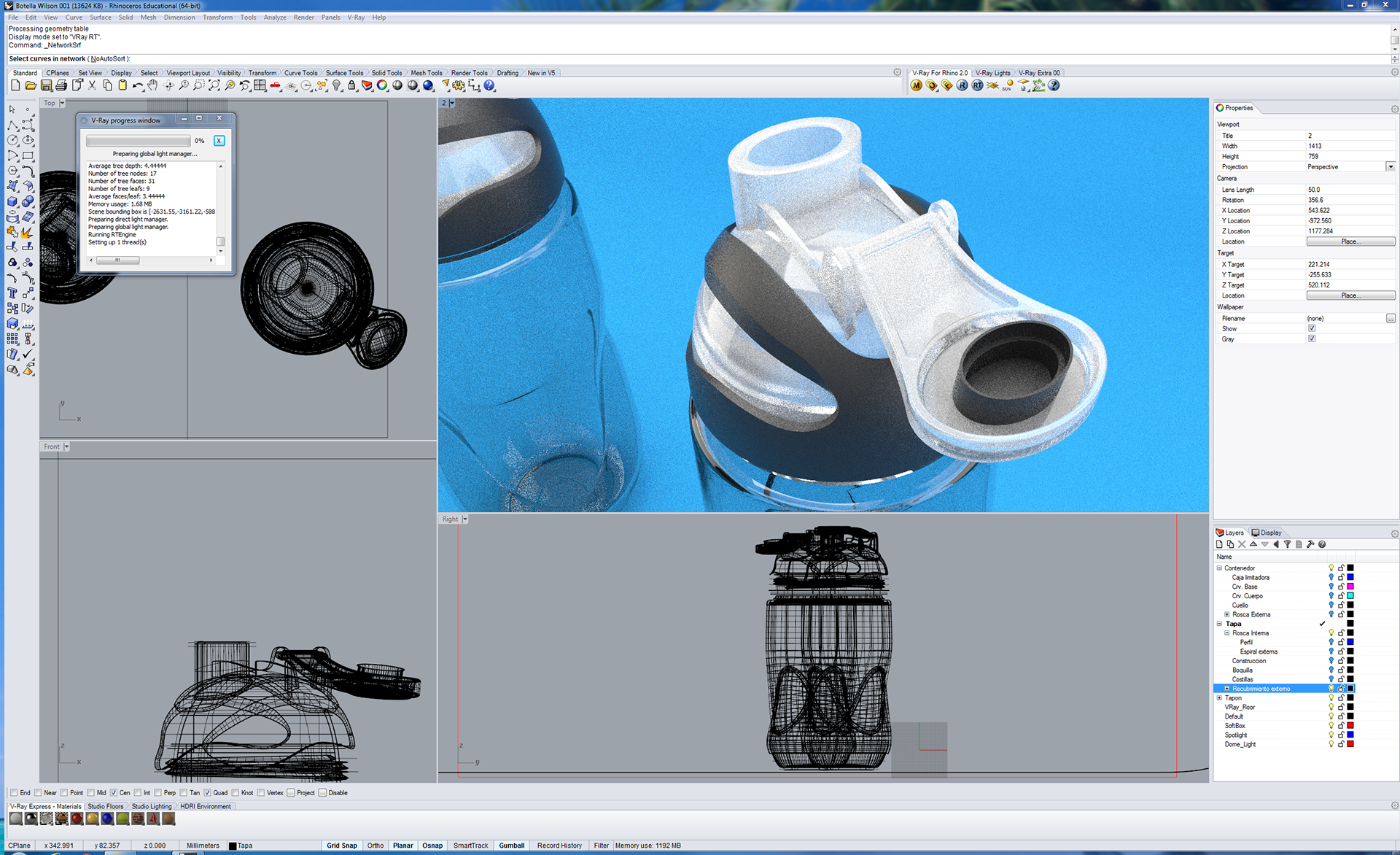Collapse the Contenedor layer group
This screenshot has width=1400, height=855.
tap(1219, 568)
